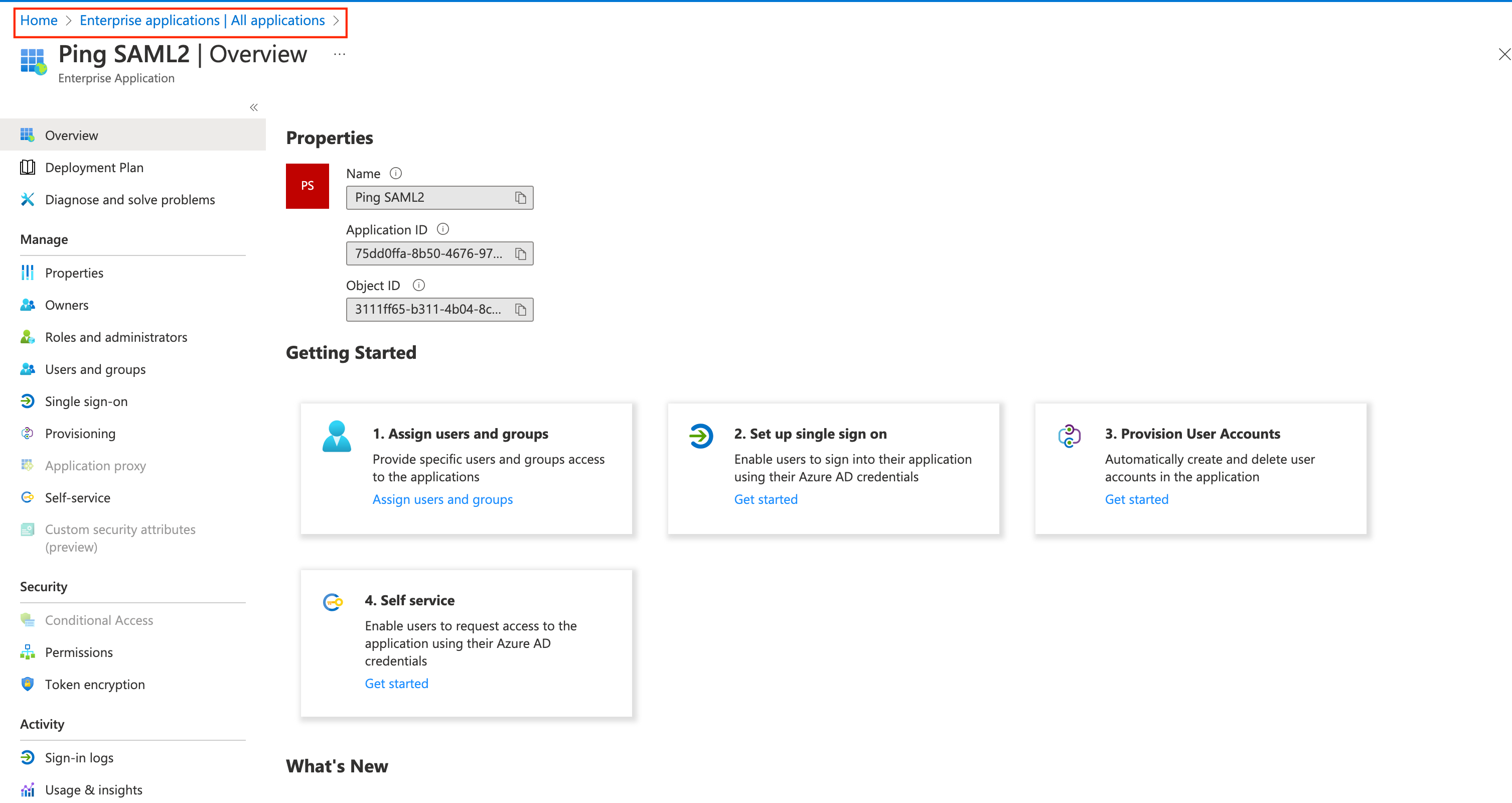The image size is (1512, 803).
Task: Click Get started under Set up single sign on
Action: coord(766,499)
